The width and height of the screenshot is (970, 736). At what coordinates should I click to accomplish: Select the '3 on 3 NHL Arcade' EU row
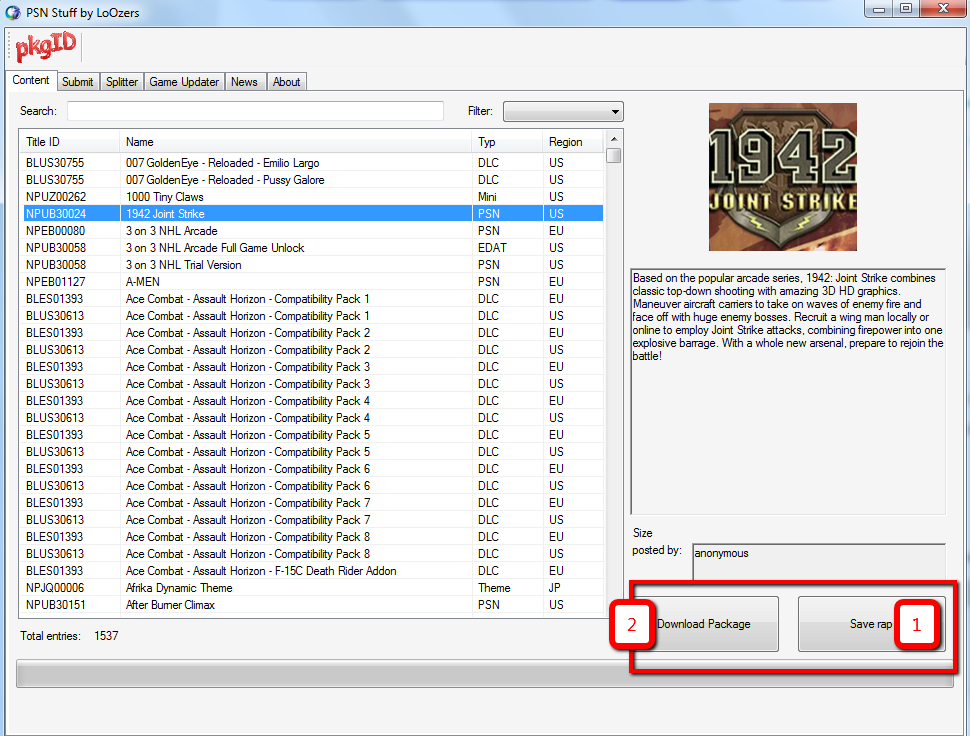coord(311,231)
